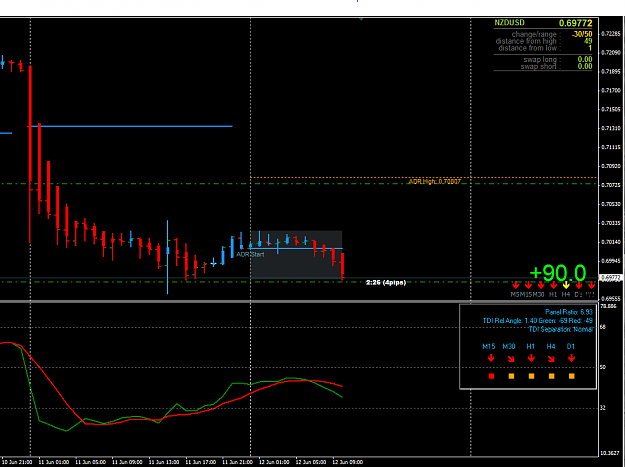Click the current price 0.69772 in info panel
Screen dimensions: 625x467
576,23
